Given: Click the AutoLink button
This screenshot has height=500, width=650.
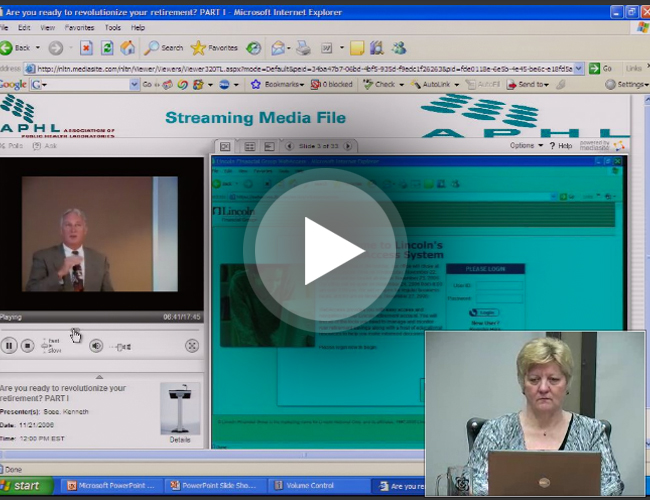Looking at the screenshot, I should (x=431, y=85).
